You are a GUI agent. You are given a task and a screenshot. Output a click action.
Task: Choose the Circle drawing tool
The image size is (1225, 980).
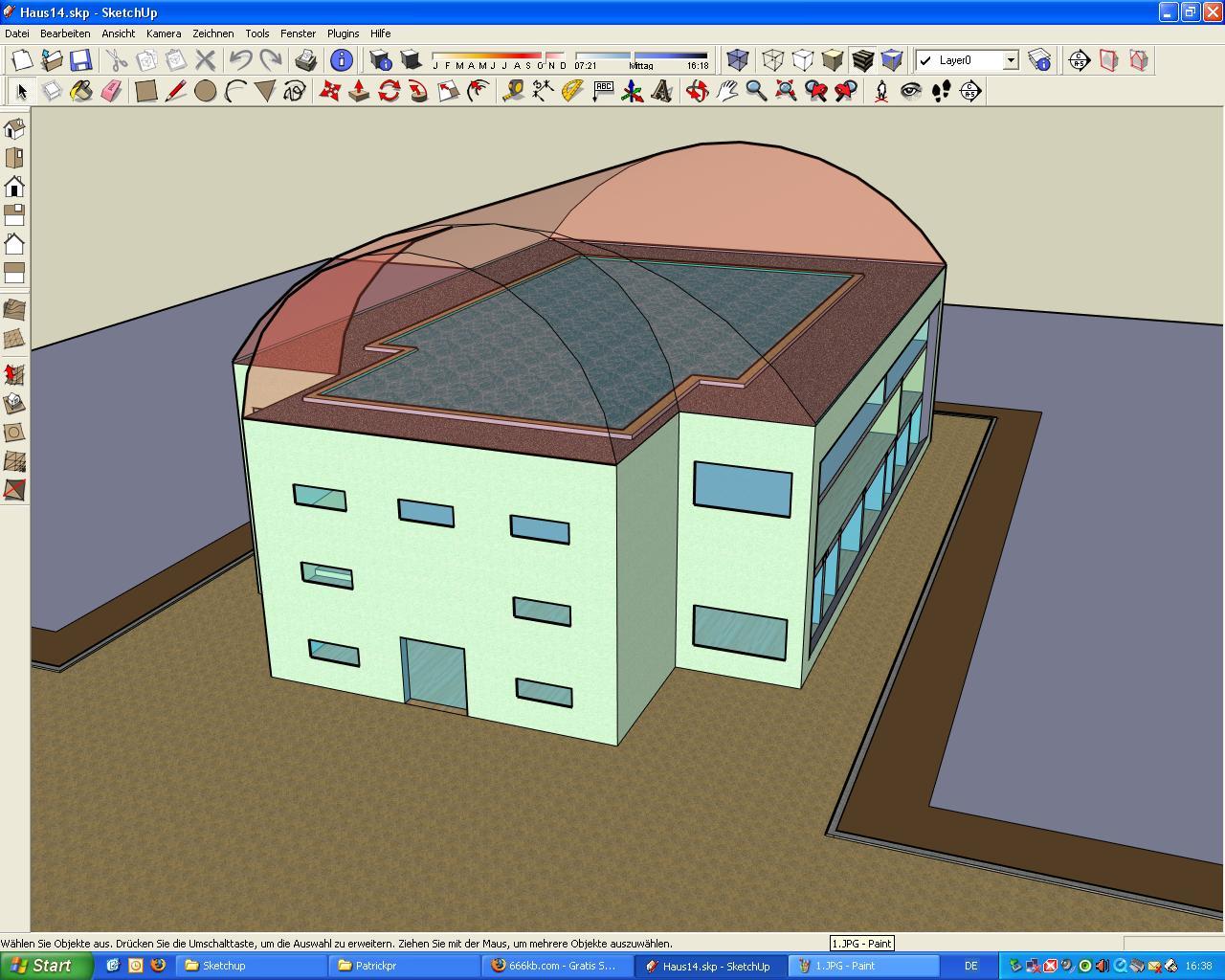[206, 91]
